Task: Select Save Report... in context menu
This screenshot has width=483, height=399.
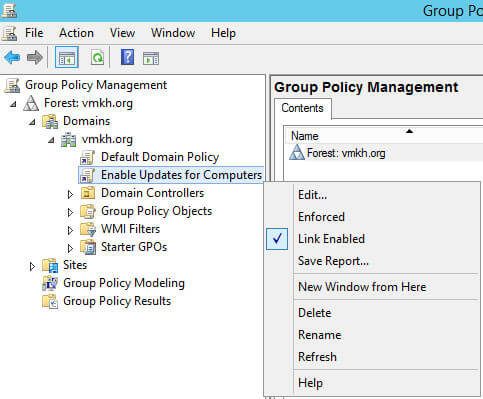Action: [x=372, y=261]
